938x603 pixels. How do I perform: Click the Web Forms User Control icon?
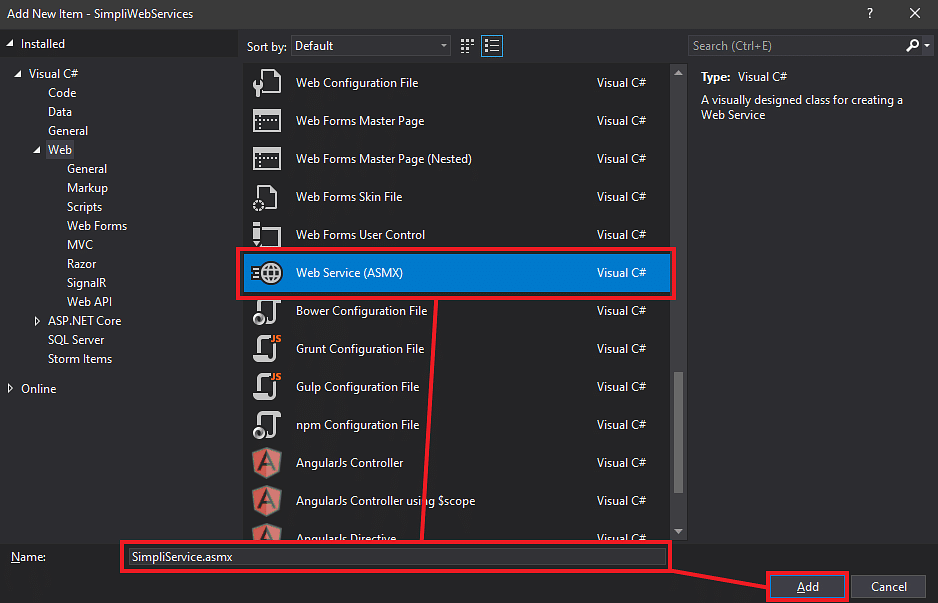coord(267,234)
